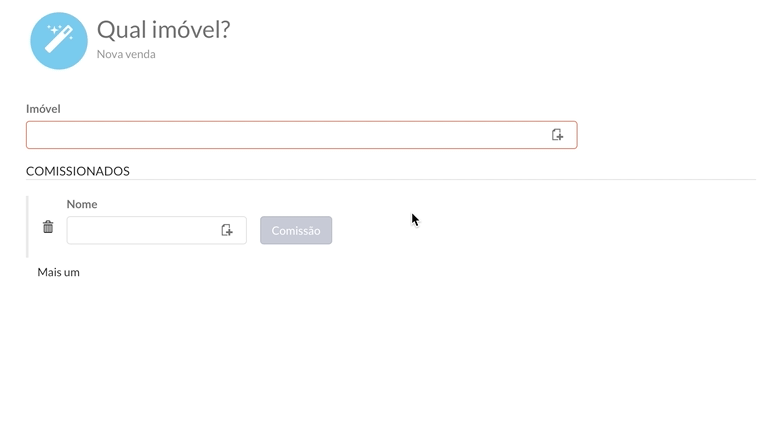Image resolution: width=779 pixels, height=434 pixels.
Task: Add another commissioned with Mais um
Action: tap(58, 272)
